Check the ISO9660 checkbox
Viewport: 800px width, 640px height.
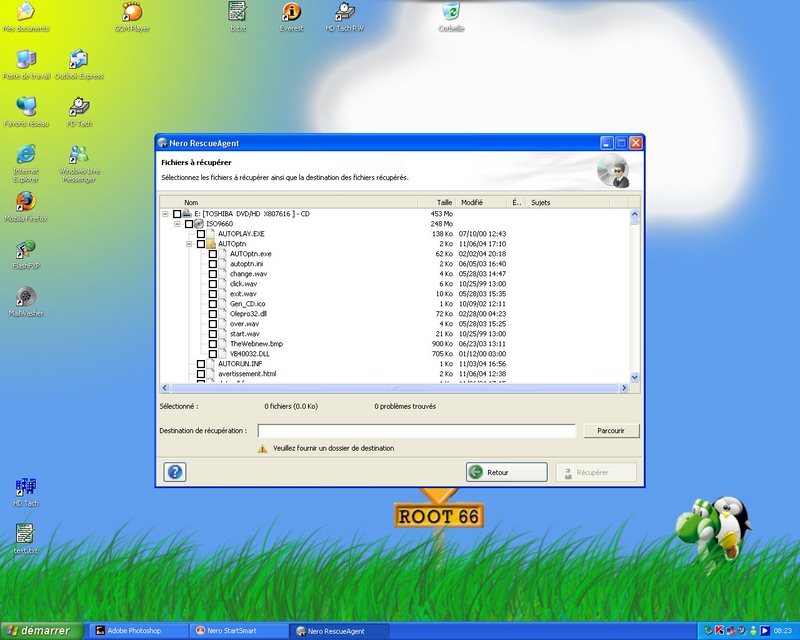[189, 224]
